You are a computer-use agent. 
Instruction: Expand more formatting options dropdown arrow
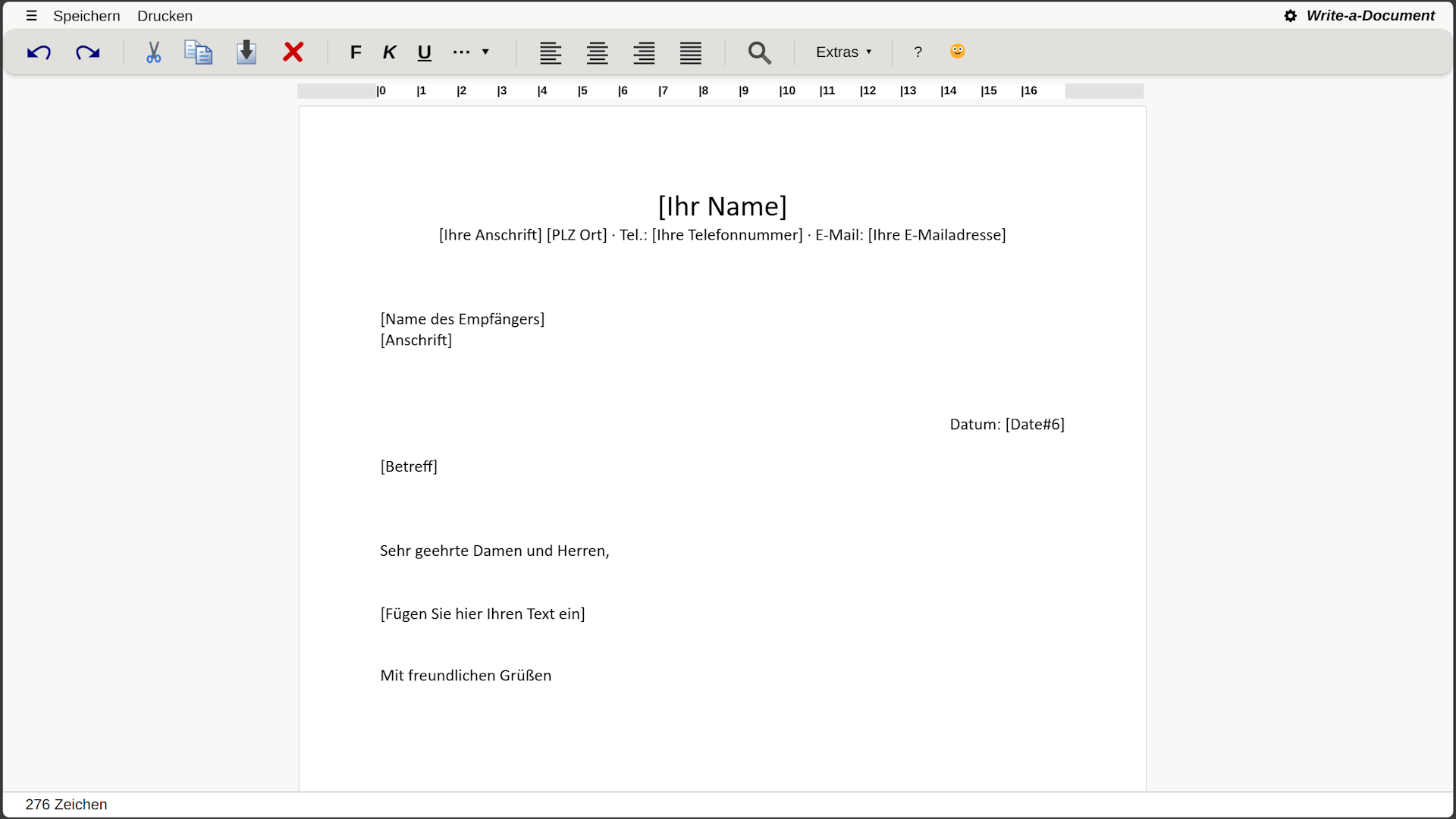pos(485,52)
